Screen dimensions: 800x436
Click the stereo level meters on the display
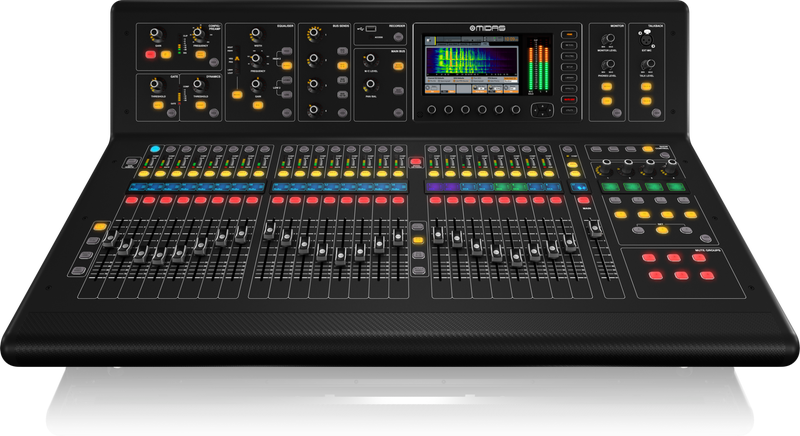tap(539, 68)
